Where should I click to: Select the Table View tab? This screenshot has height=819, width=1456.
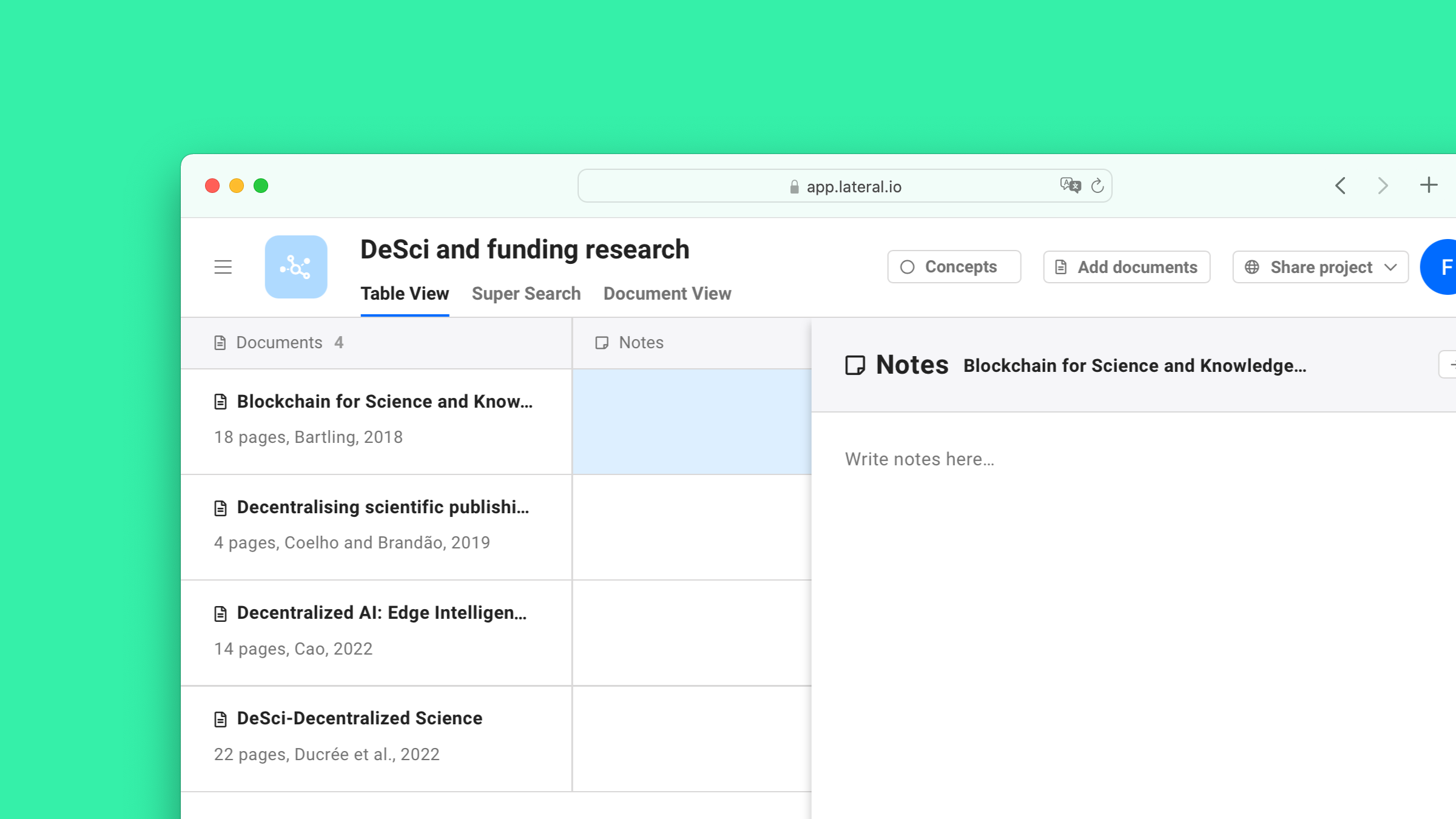pos(405,294)
